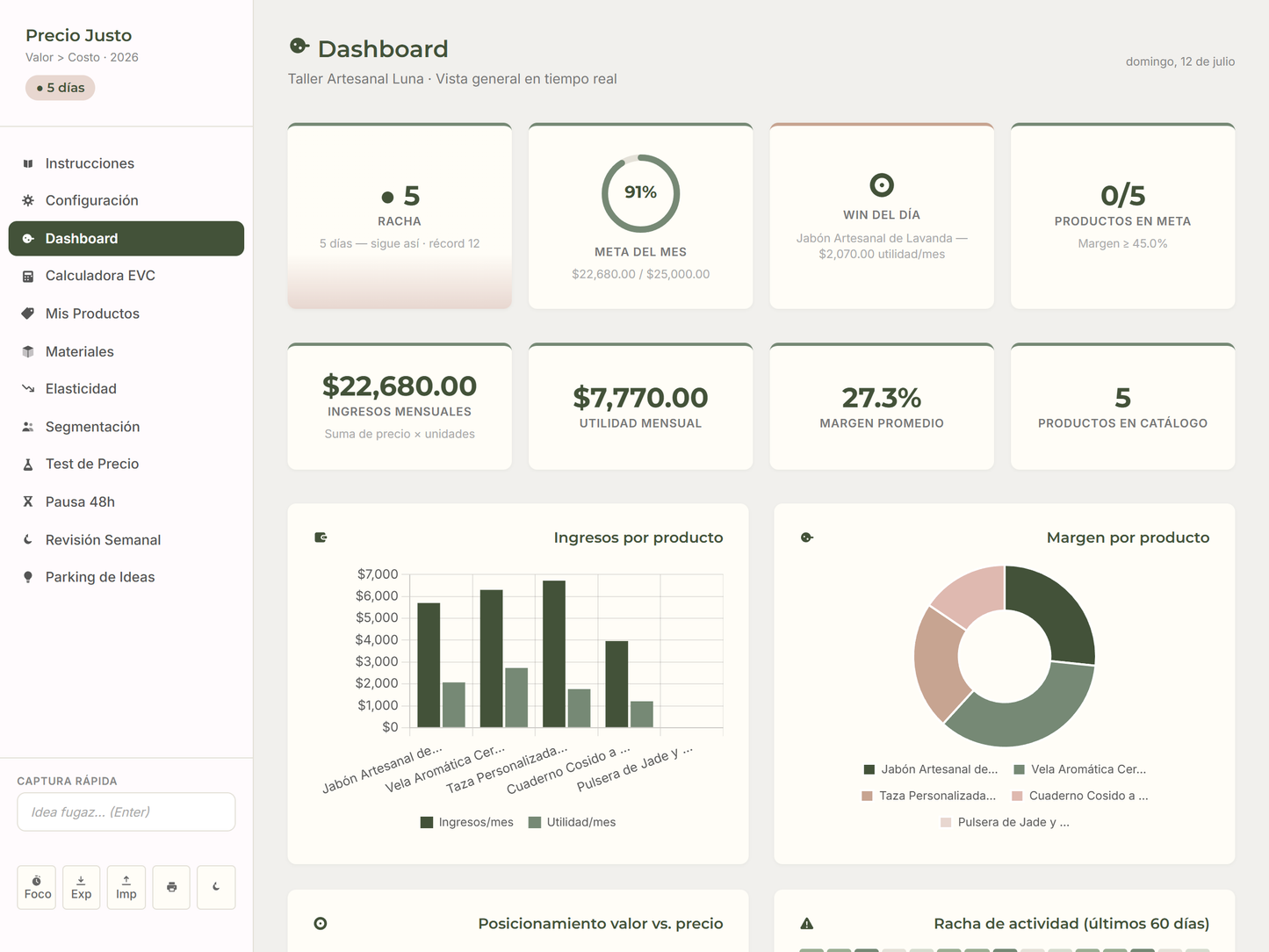Click the "$22,680.00 / $25,000.00" goal text

point(640,274)
